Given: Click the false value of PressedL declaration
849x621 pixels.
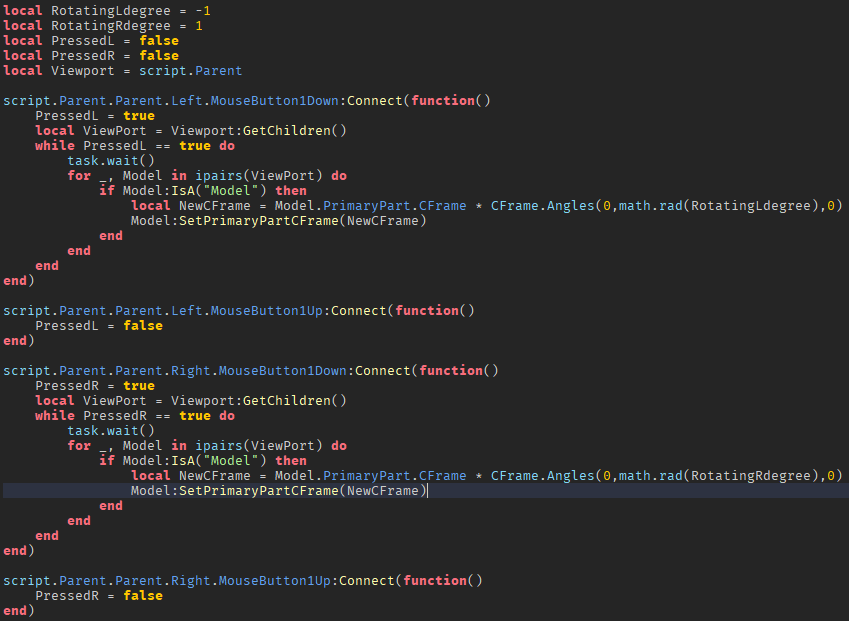Looking at the screenshot, I should [x=159, y=41].
